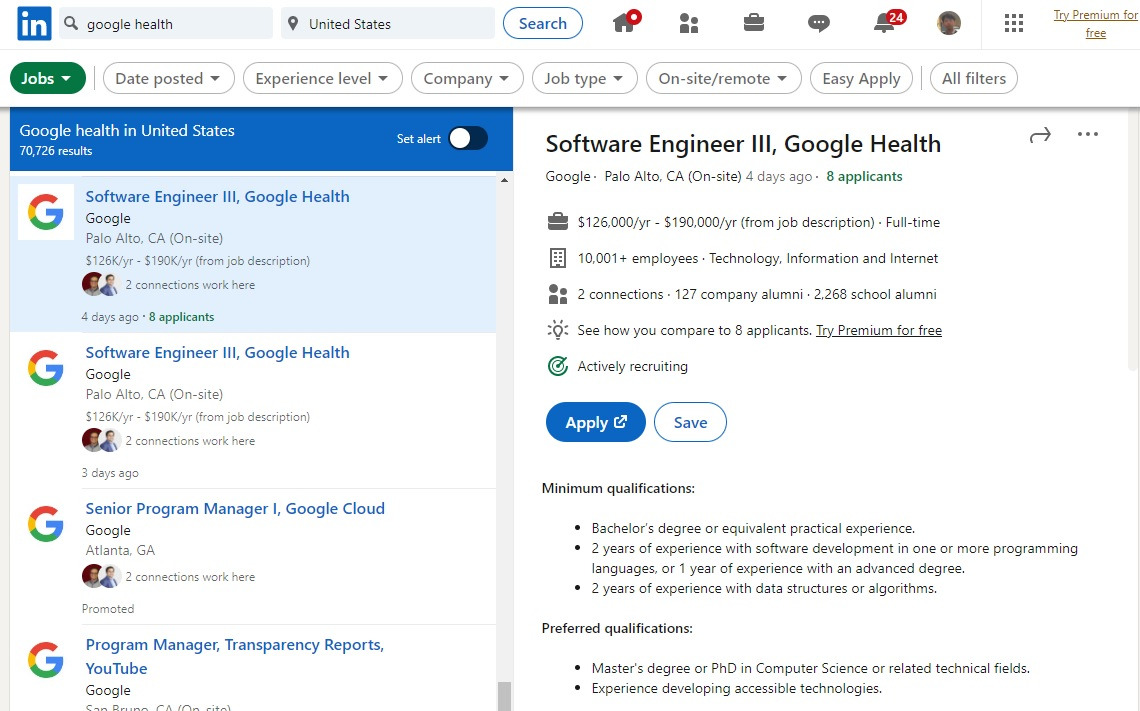Save this Google Health job
This screenshot has width=1140, height=711.
click(x=690, y=423)
